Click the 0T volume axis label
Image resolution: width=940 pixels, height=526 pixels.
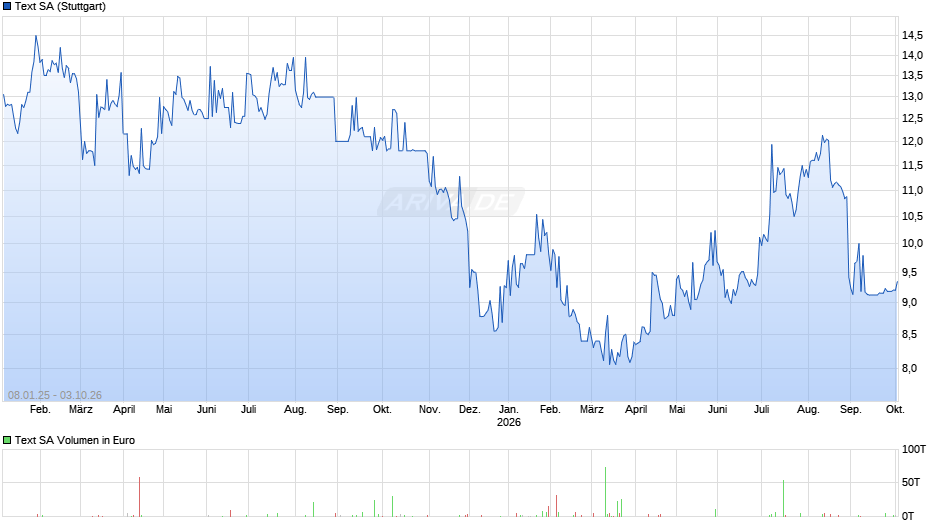click(908, 516)
